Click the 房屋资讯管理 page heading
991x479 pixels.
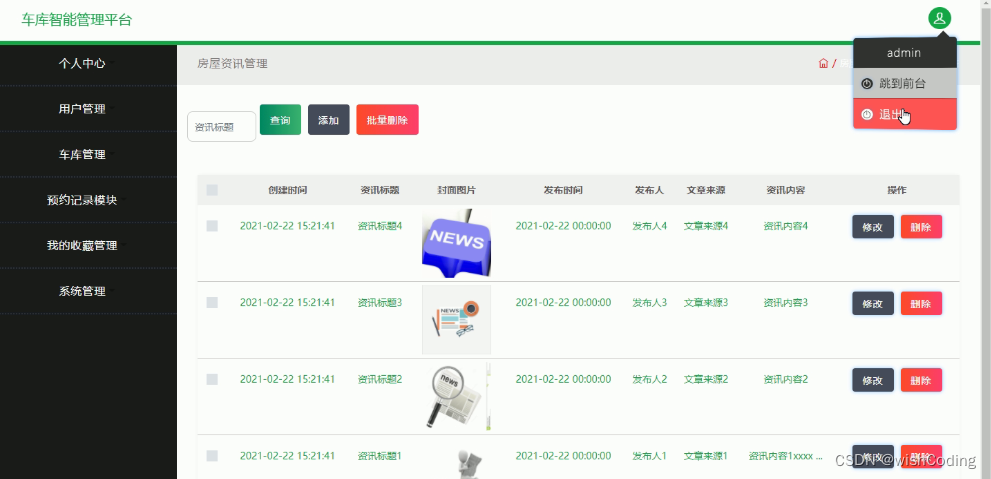232,63
